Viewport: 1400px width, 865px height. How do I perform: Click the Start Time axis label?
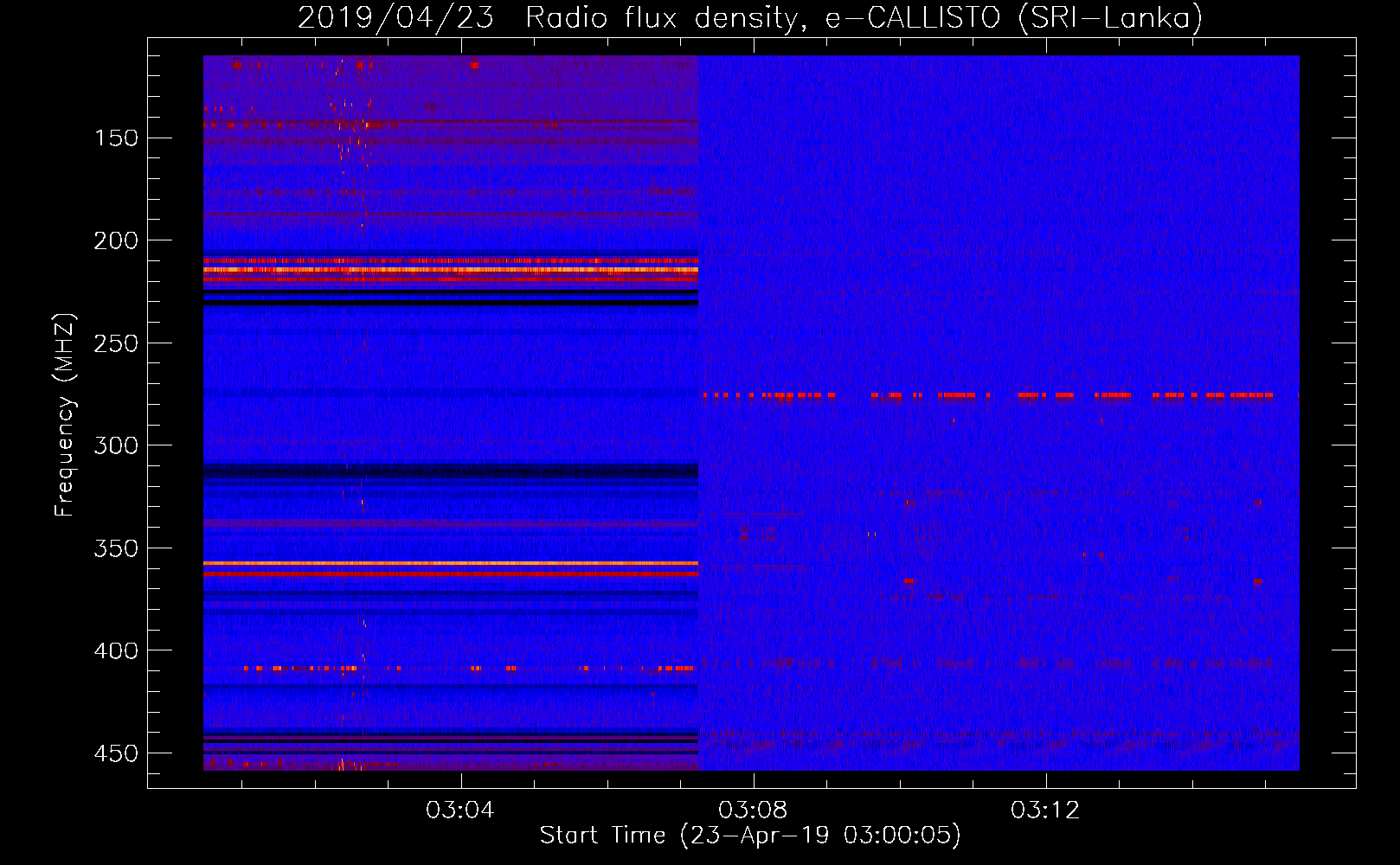[x=750, y=836]
